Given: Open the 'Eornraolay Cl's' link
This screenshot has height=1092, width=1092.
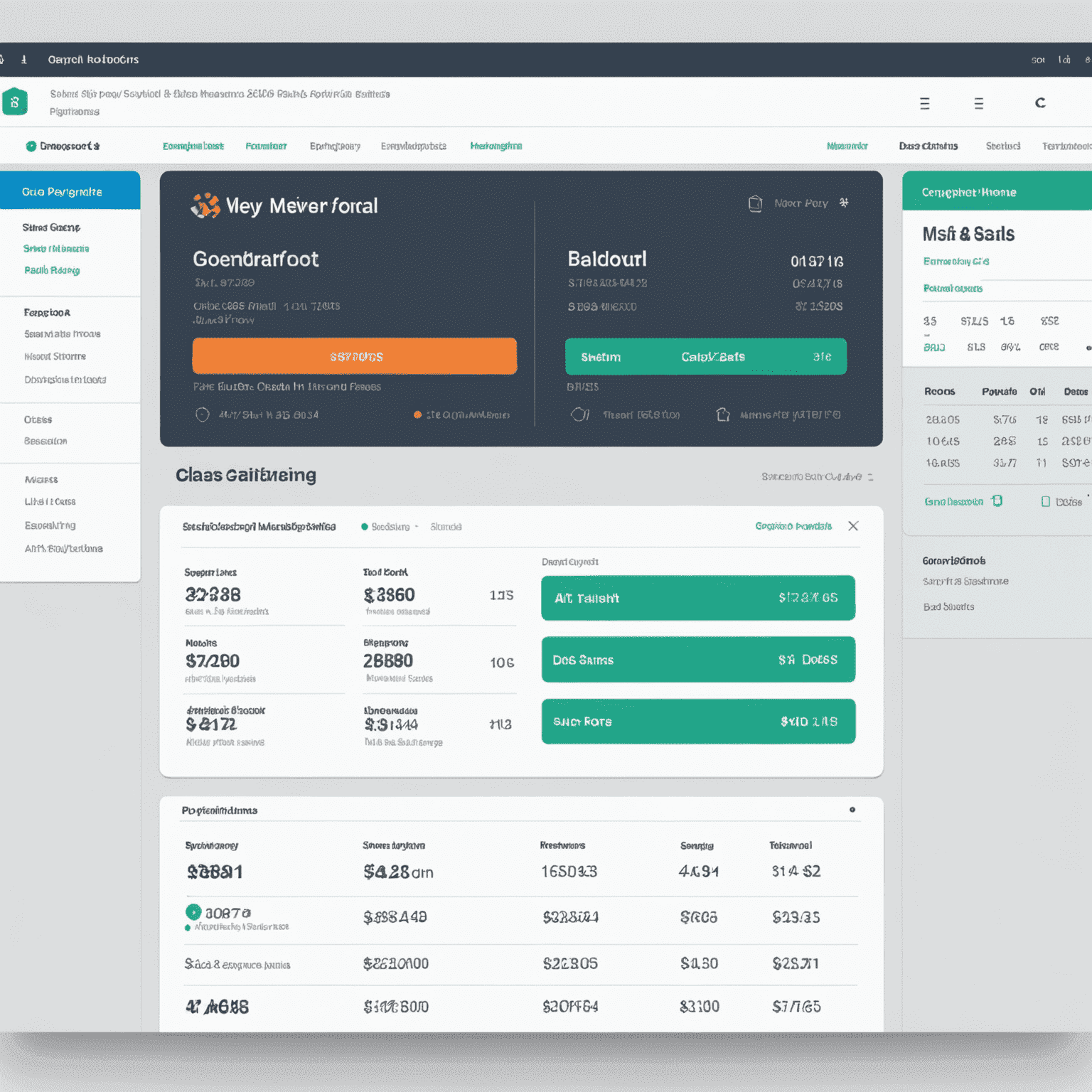Looking at the screenshot, I should point(956,262).
